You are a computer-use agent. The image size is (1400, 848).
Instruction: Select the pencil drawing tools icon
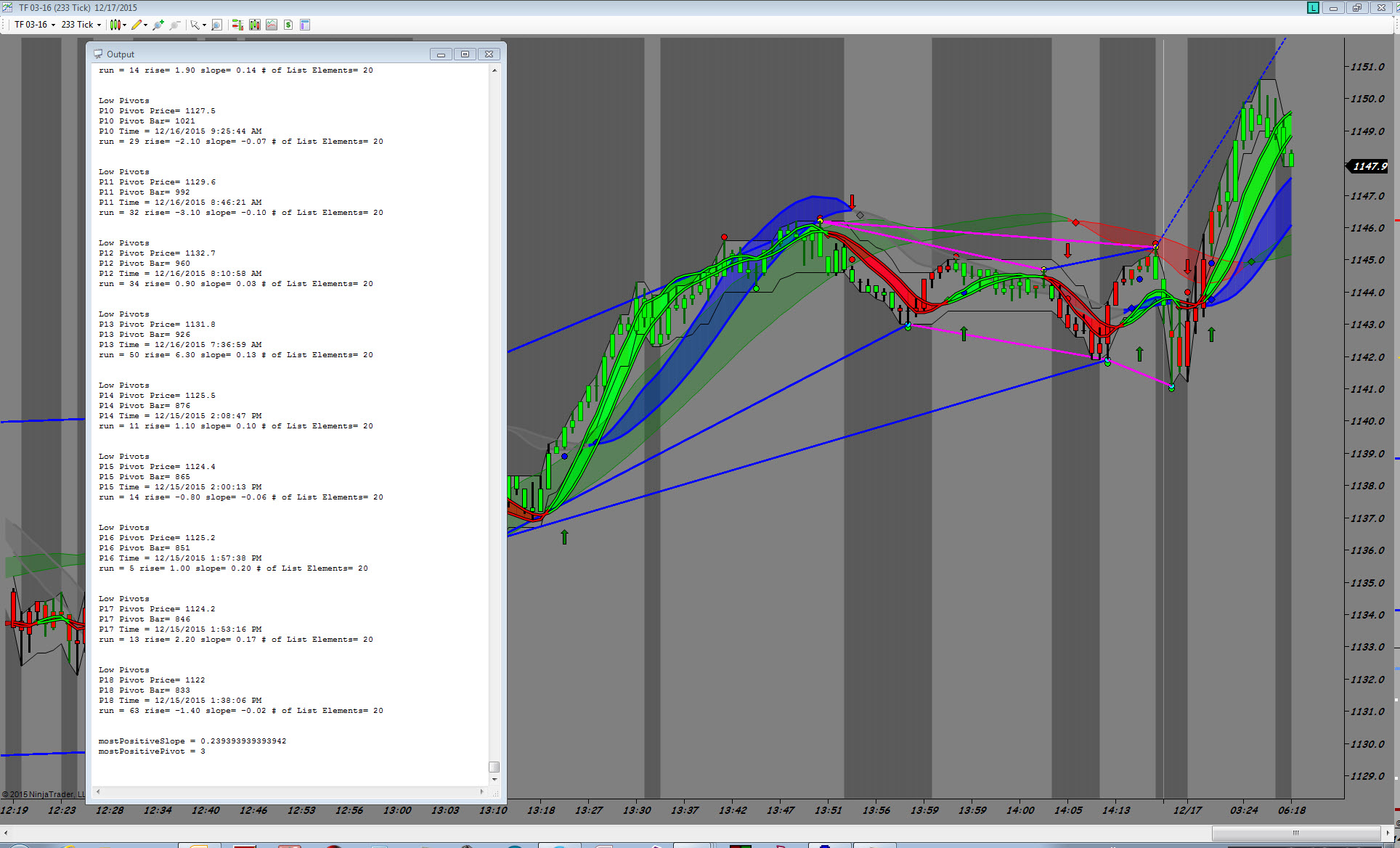[138, 25]
